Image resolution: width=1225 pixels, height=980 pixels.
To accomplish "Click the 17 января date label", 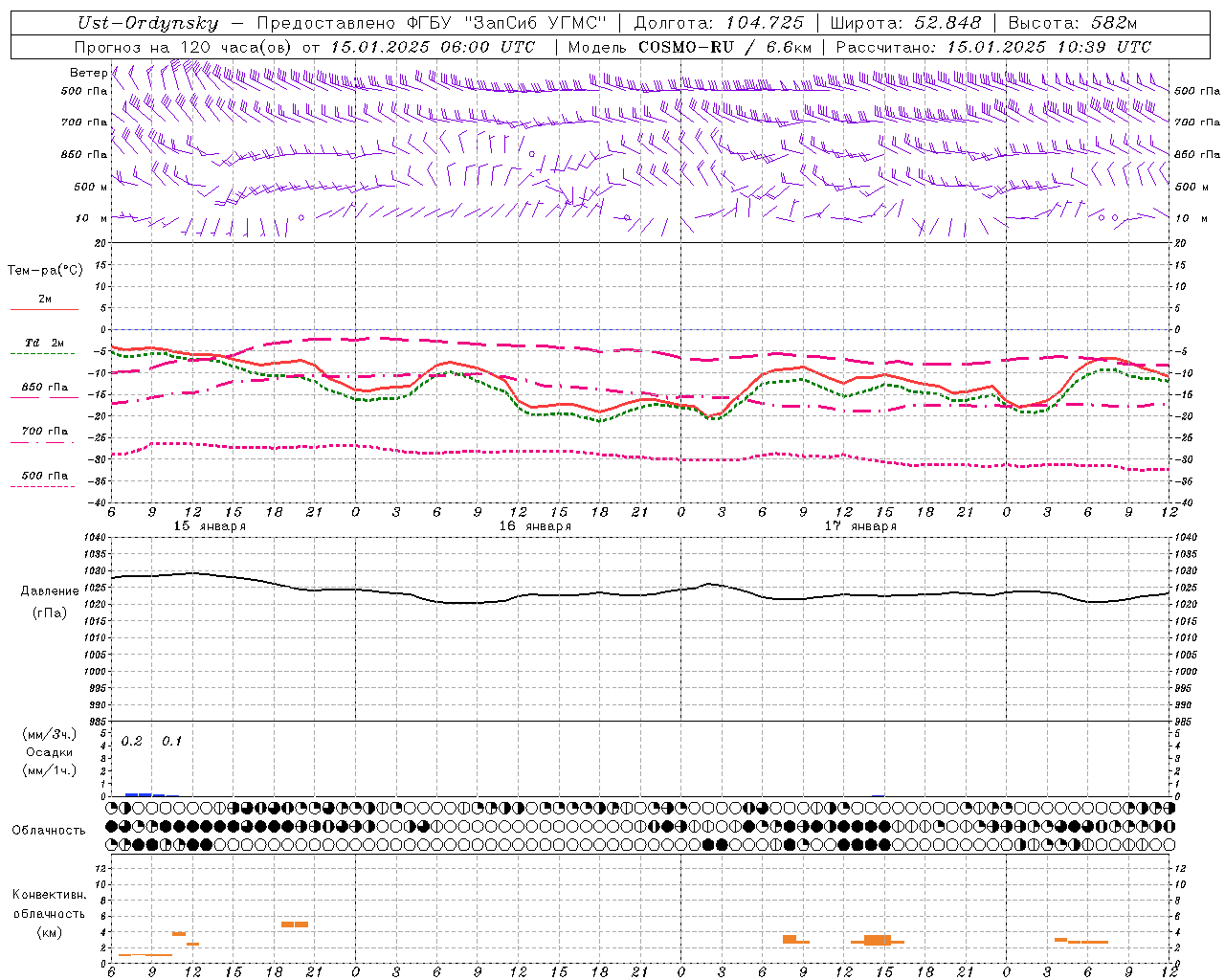I will point(860,526).
